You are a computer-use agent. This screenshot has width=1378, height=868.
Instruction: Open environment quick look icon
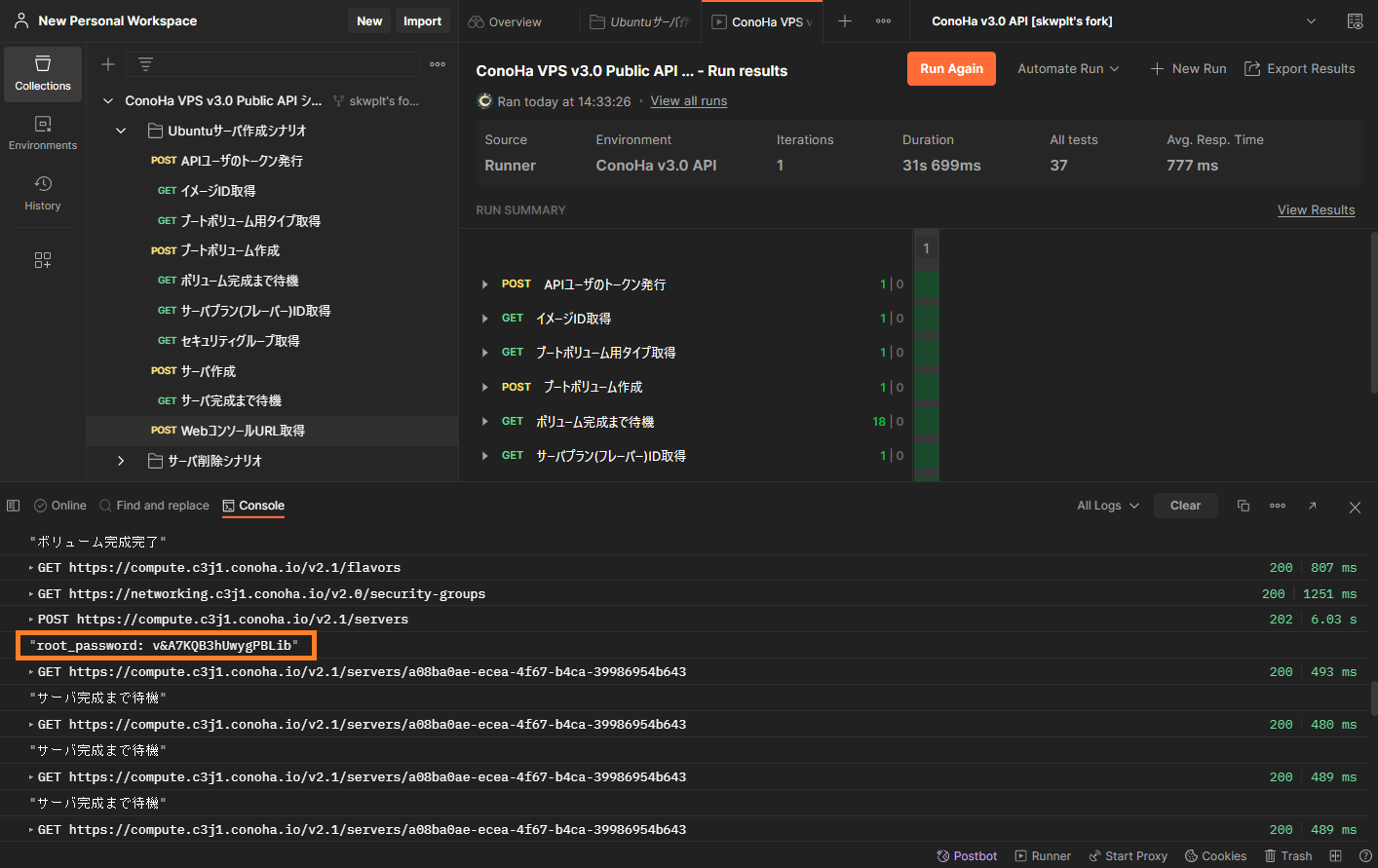point(1355,21)
